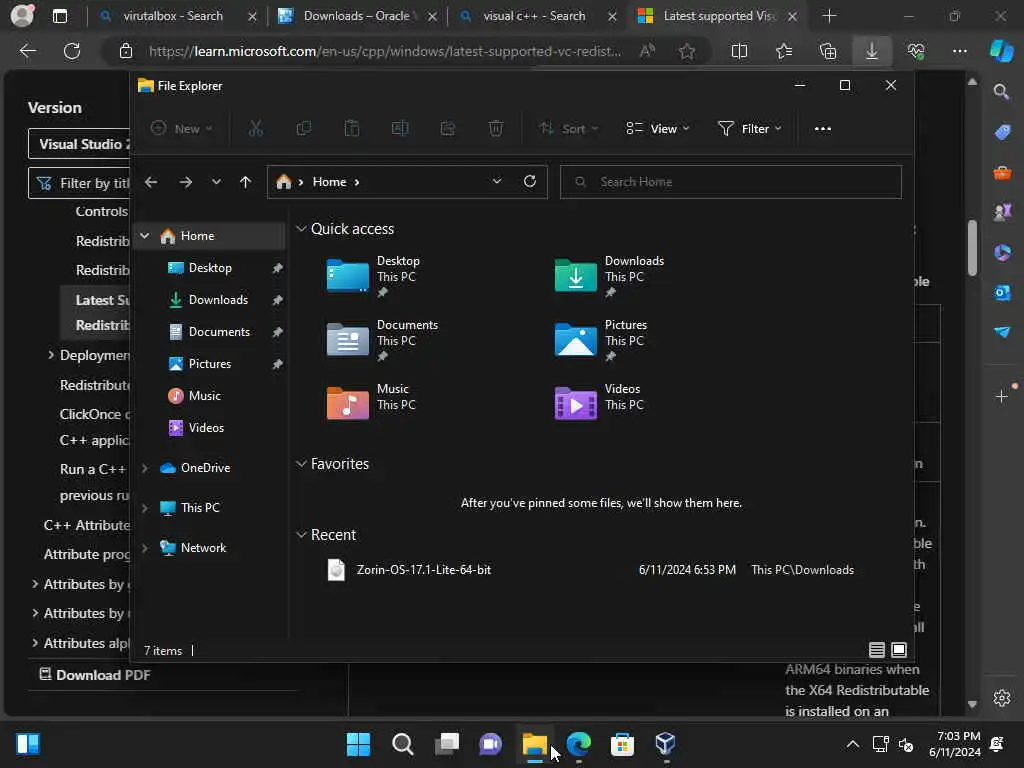
Task: Go back in File Explorer navigation
Action: 151,182
